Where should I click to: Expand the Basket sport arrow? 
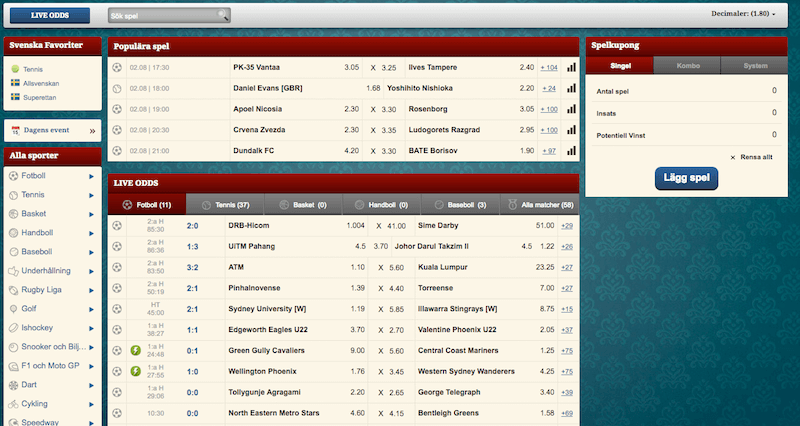point(91,214)
